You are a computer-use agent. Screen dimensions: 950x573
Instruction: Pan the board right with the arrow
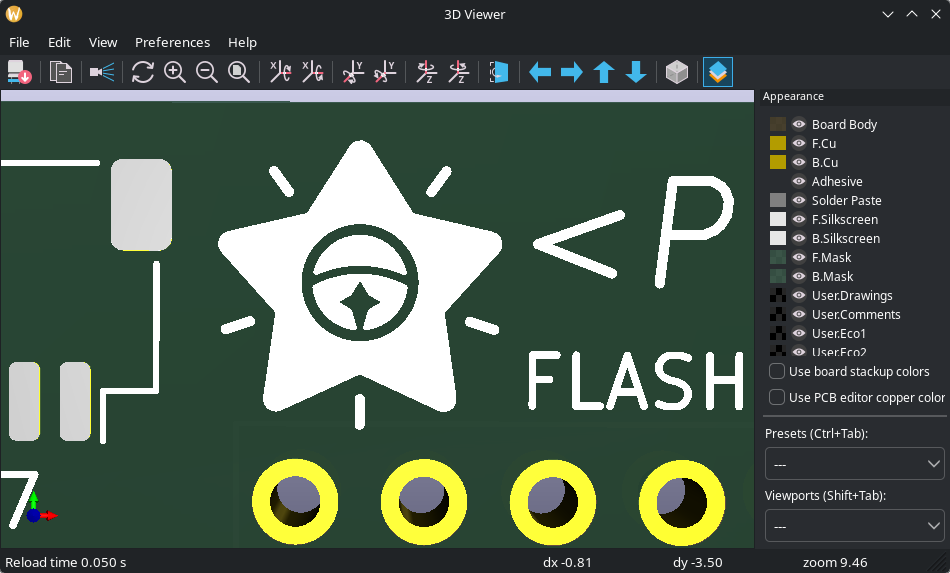(571, 73)
